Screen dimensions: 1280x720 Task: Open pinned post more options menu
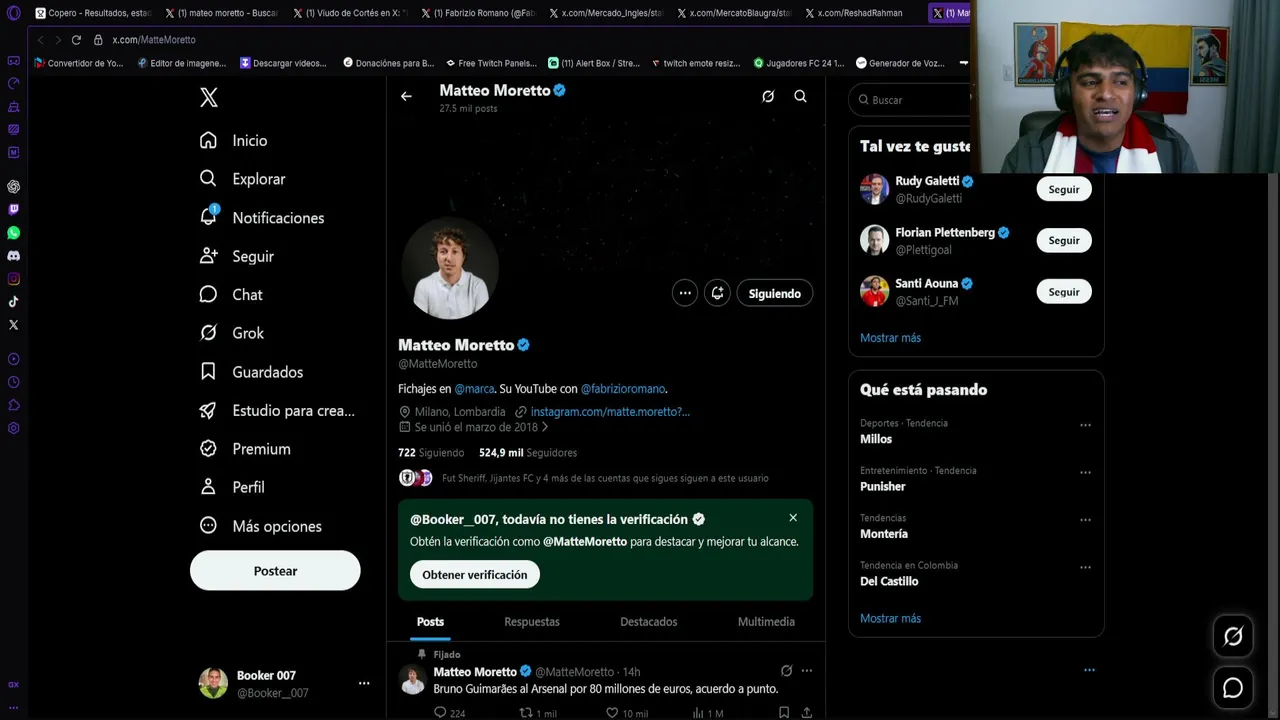(807, 671)
